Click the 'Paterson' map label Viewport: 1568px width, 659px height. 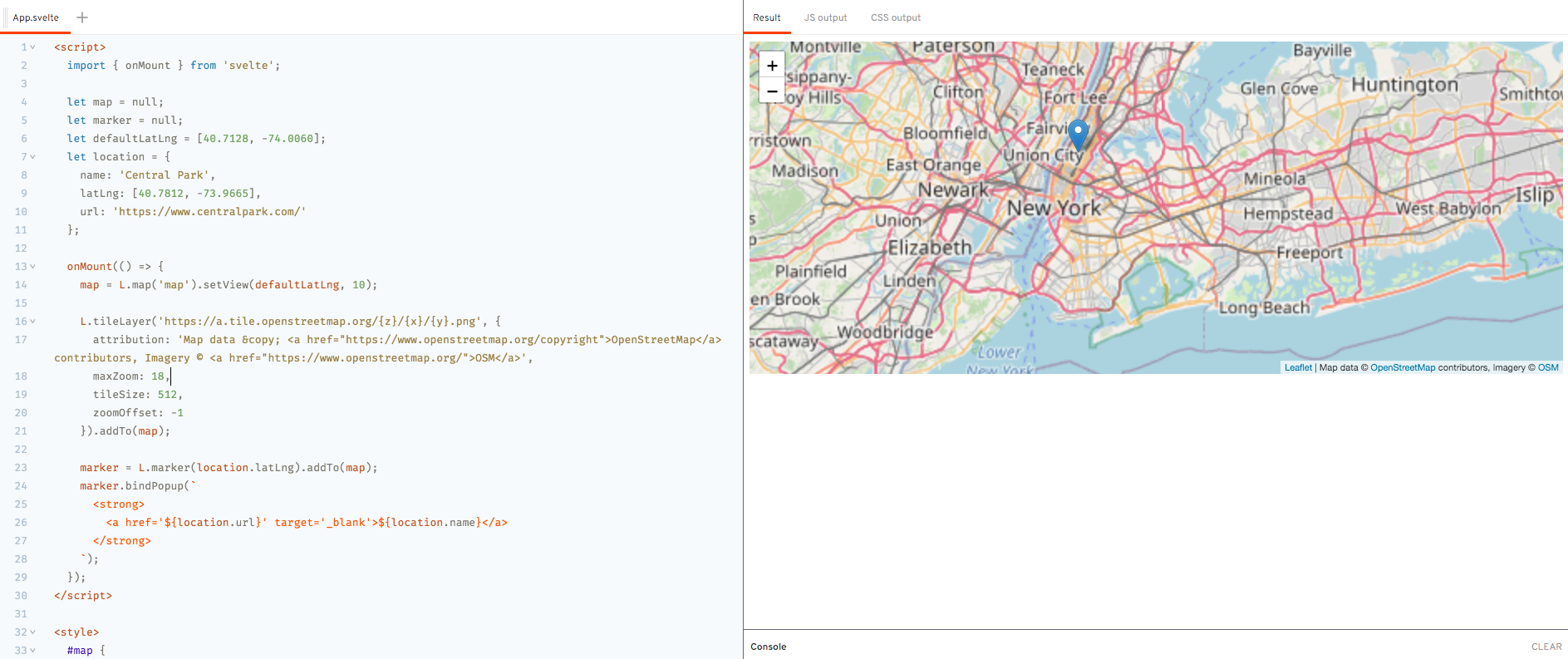coord(954,47)
